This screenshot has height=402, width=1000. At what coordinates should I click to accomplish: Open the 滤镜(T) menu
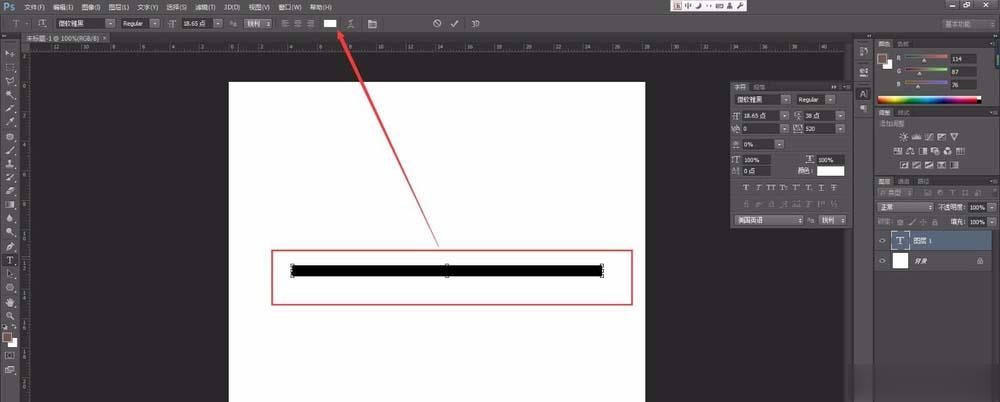click(205, 7)
